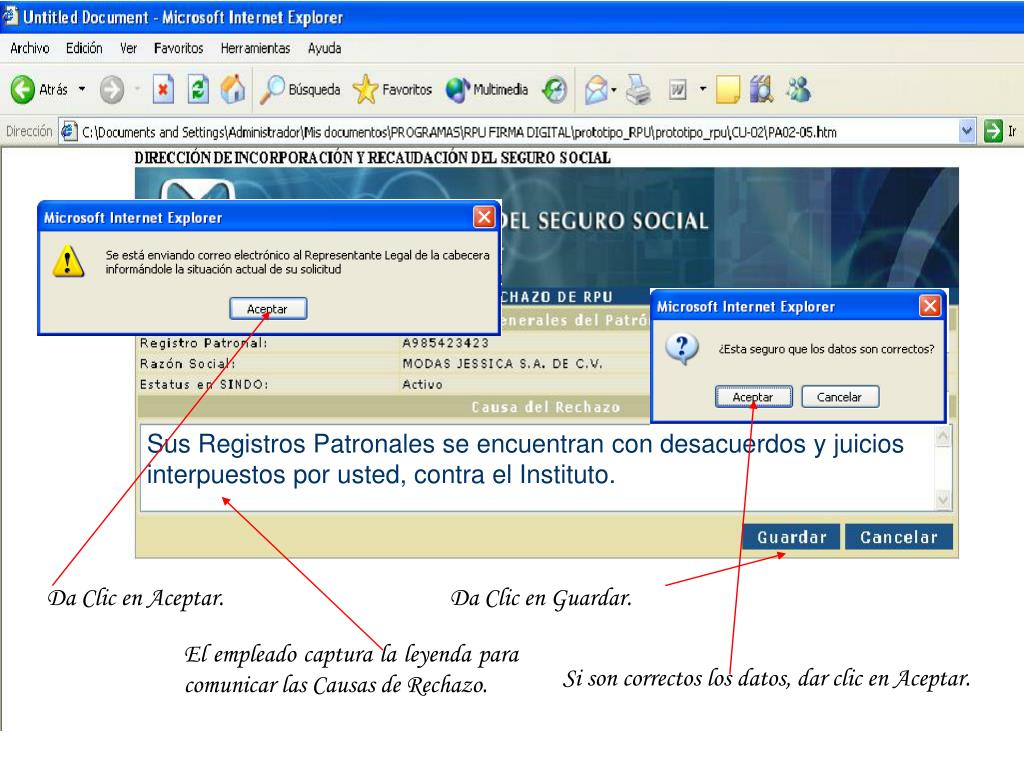
Task: Click the History clock icon
Action: click(554, 89)
